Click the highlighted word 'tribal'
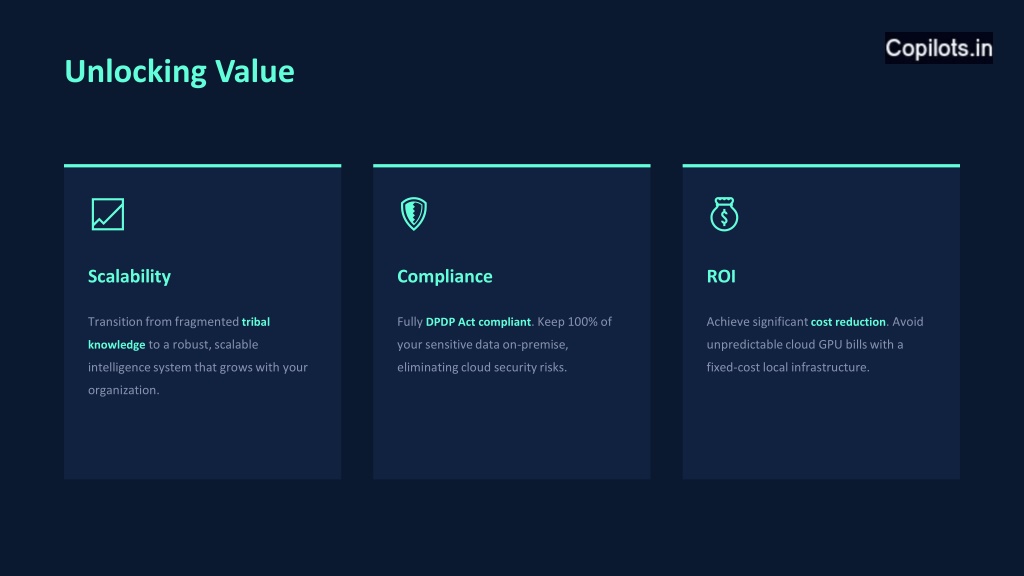The width and height of the screenshot is (1024, 576). tap(256, 322)
